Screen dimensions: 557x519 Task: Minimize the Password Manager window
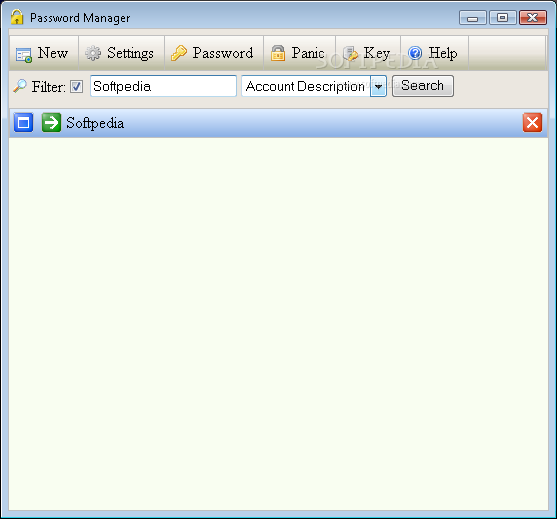pos(472,17)
